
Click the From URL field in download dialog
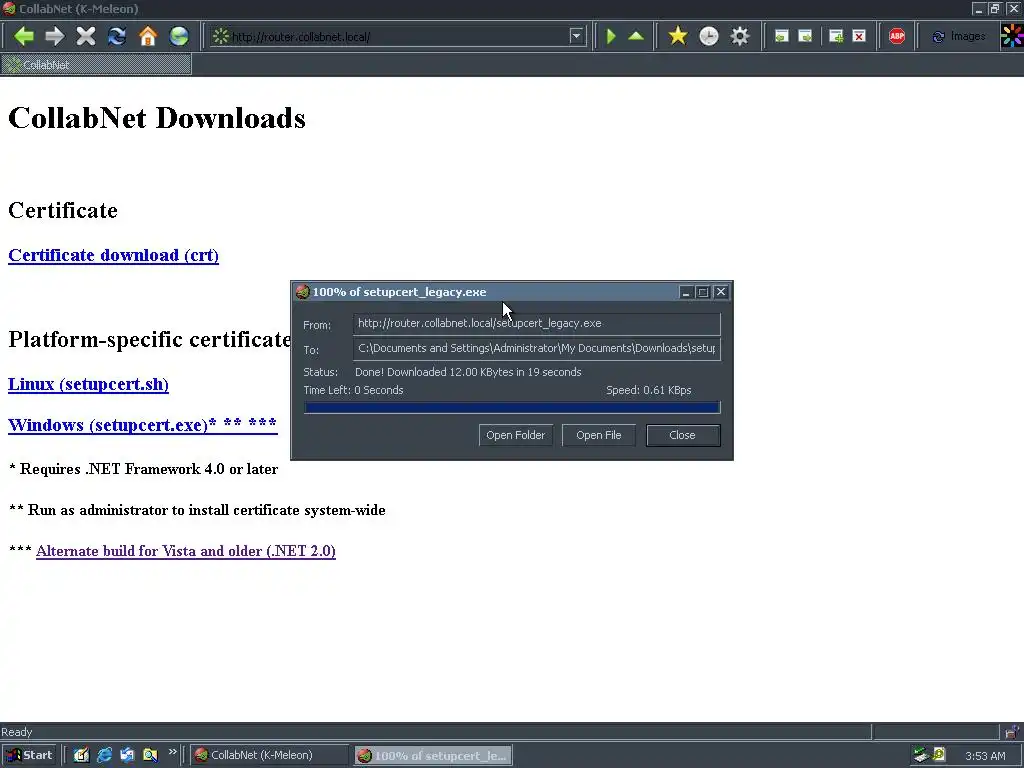click(537, 323)
